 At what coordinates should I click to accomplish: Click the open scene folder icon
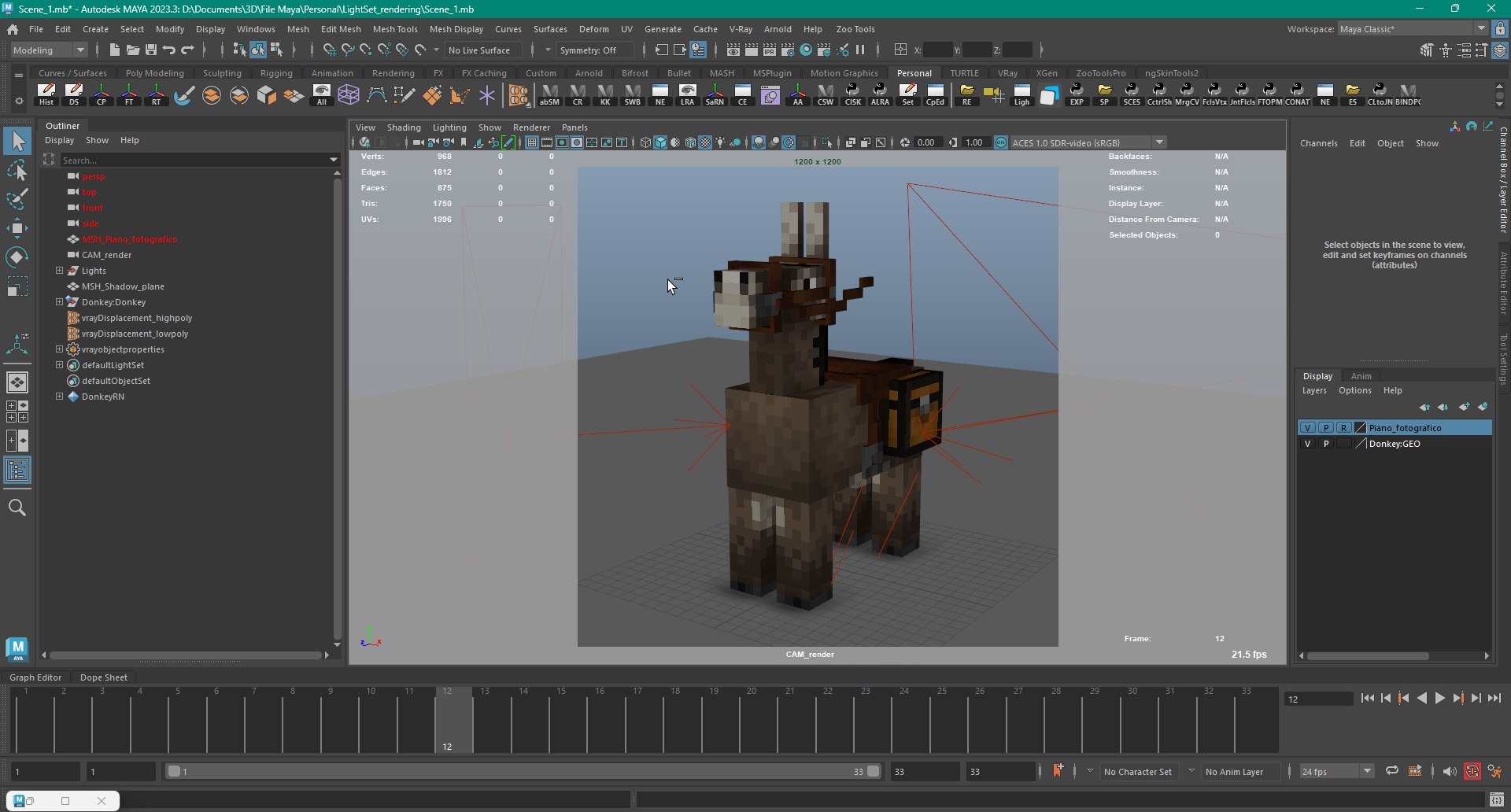(x=133, y=50)
